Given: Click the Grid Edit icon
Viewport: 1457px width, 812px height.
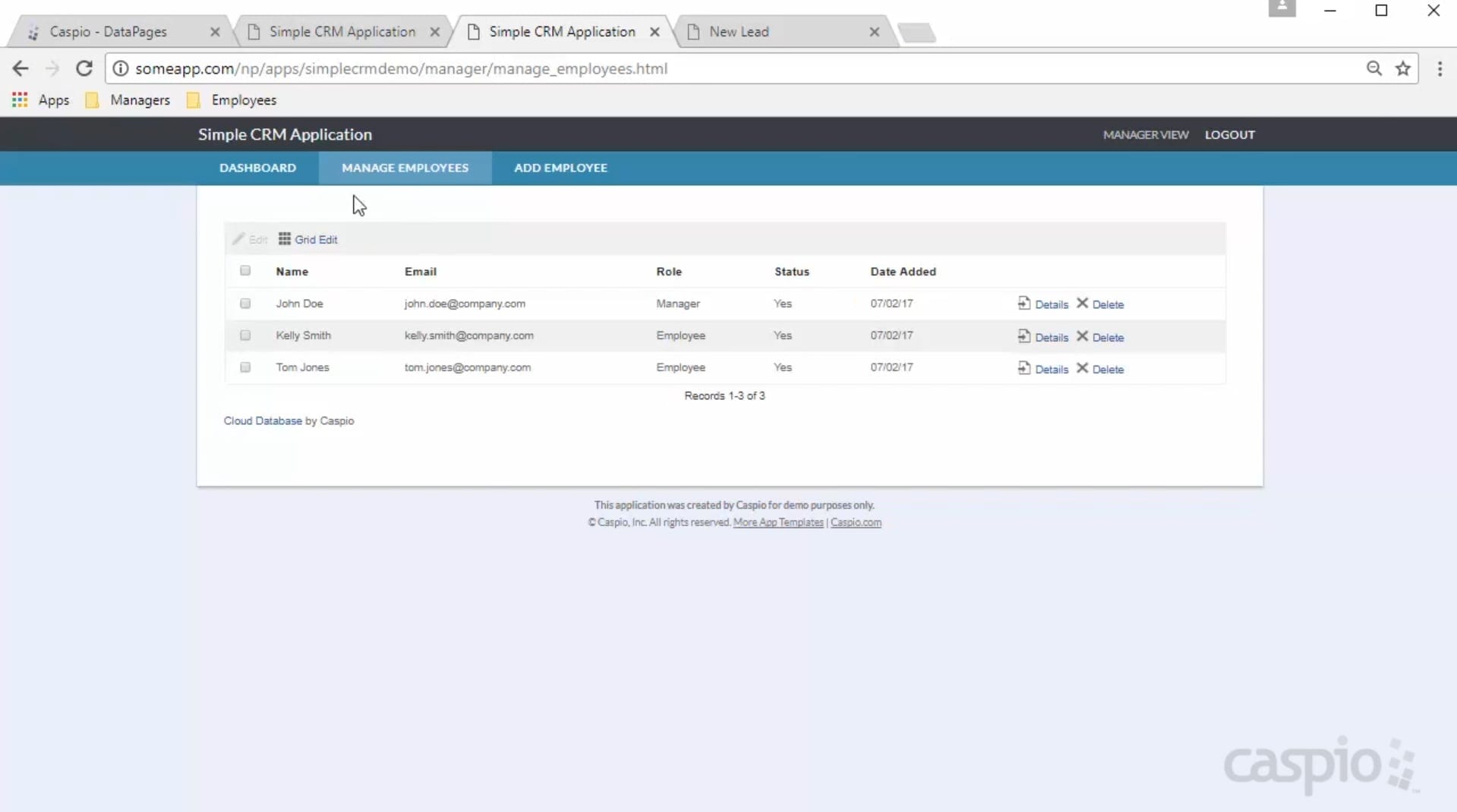Looking at the screenshot, I should [284, 239].
